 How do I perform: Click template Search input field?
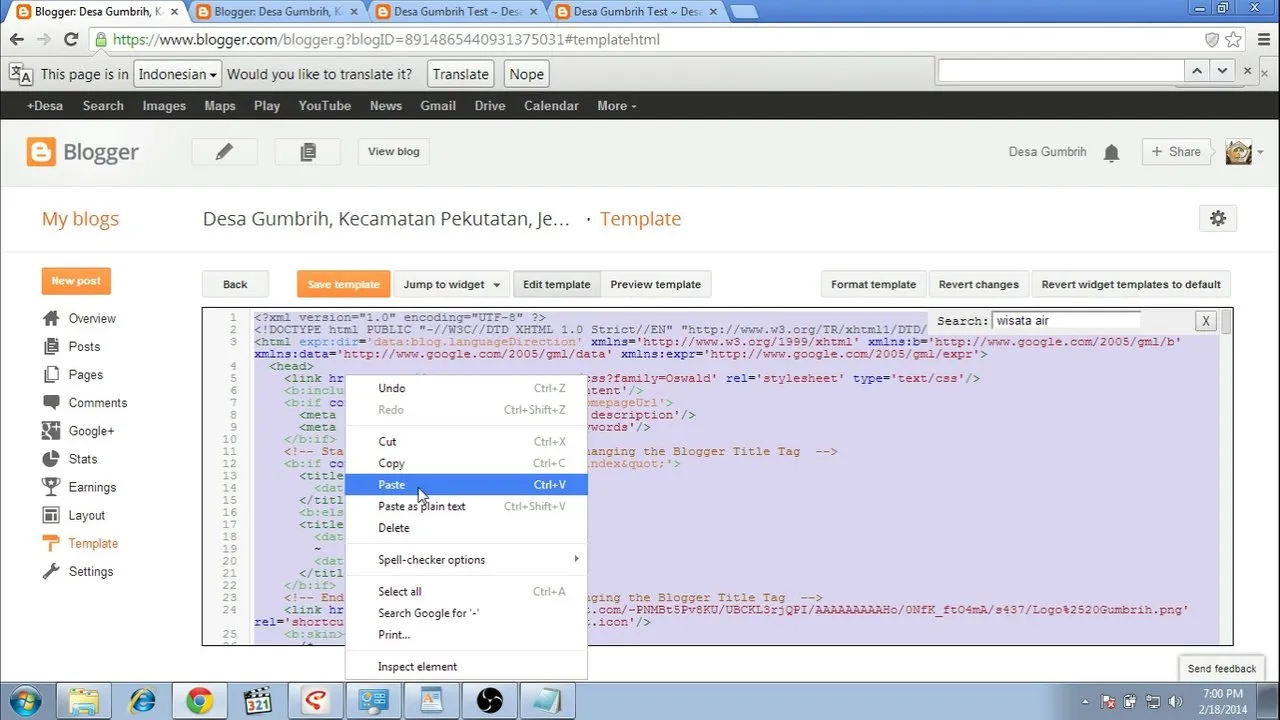tap(1066, 321)
